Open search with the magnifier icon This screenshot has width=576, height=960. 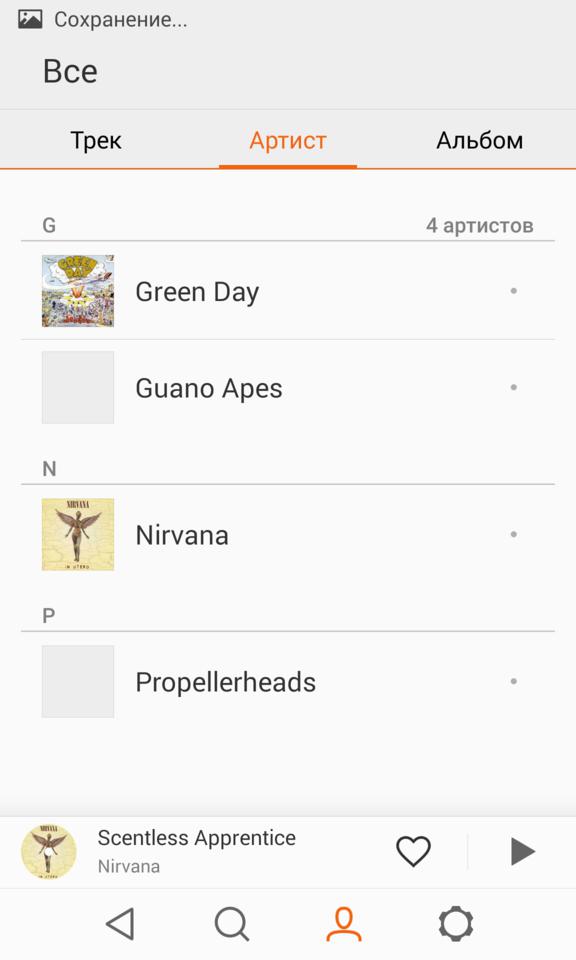pyautogui.click(x=232, y=923)
